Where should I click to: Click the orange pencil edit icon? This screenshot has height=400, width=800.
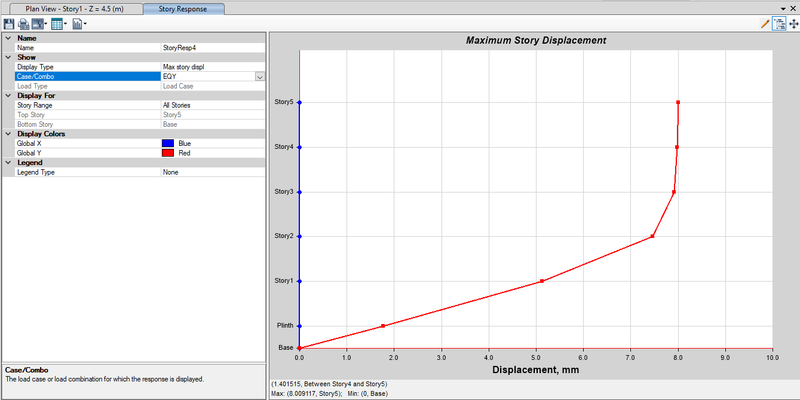pos(765,23)
